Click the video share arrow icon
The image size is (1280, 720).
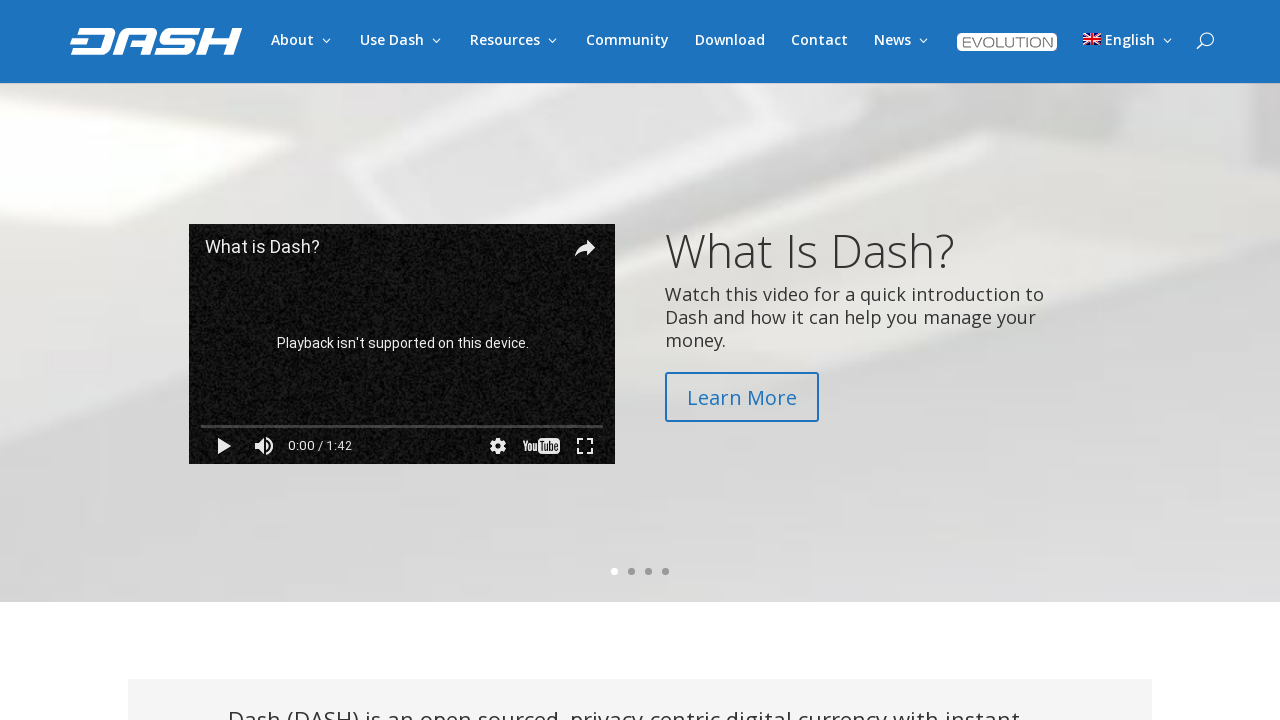(585, 248)
